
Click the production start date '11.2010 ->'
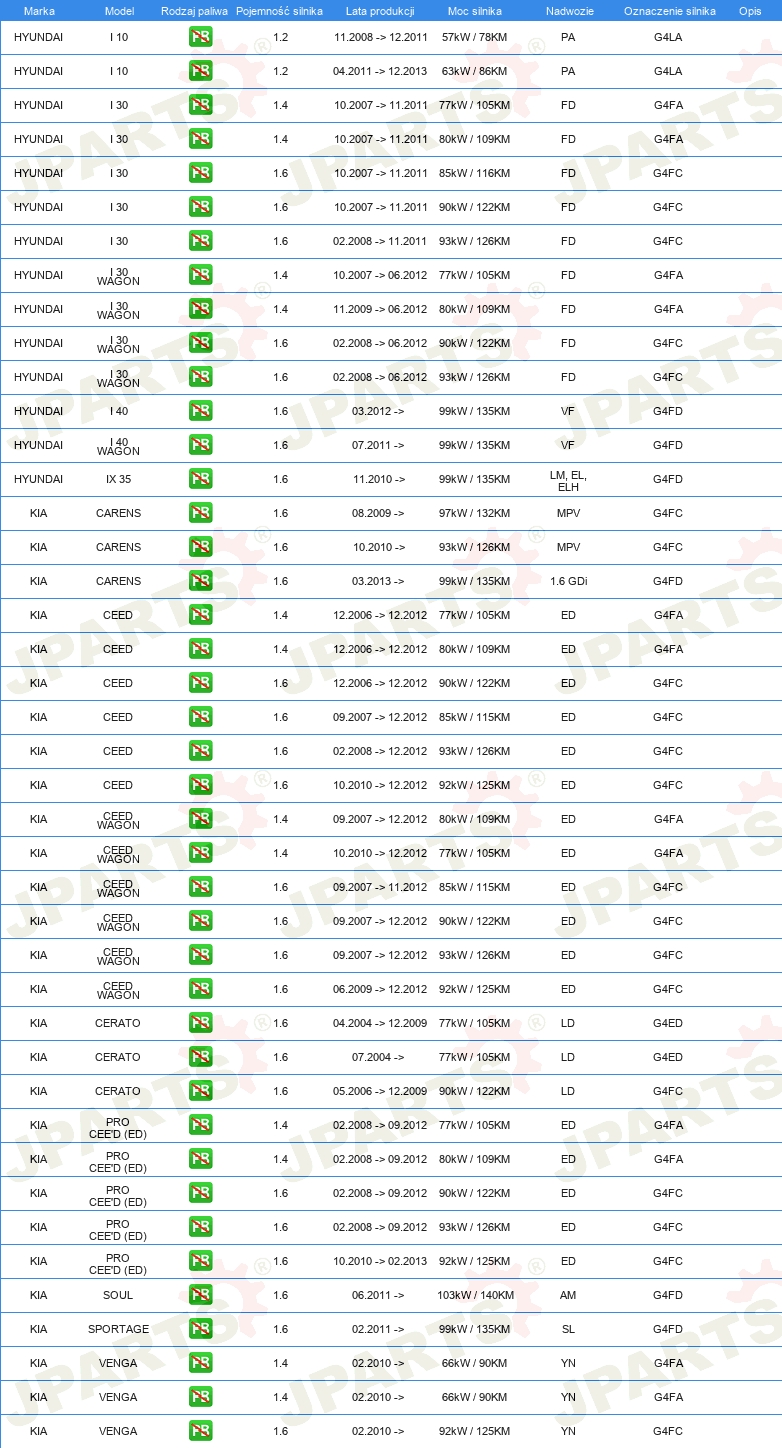click(379, 479)
